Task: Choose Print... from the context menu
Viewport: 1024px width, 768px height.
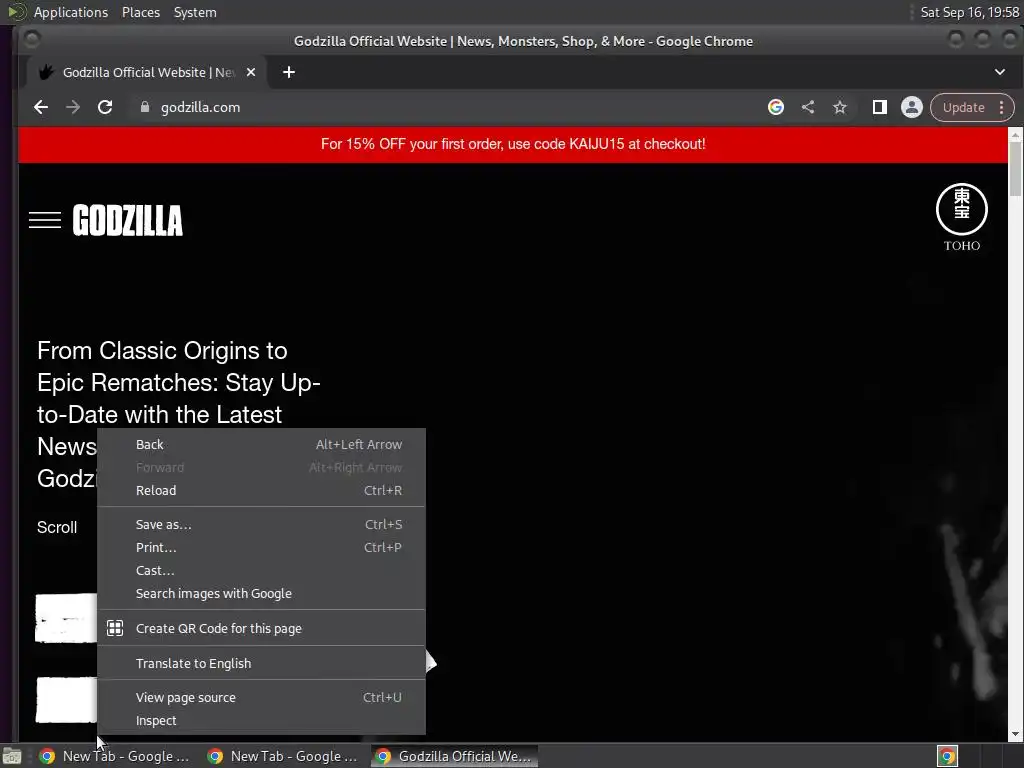Action: [x=261, y=547]
